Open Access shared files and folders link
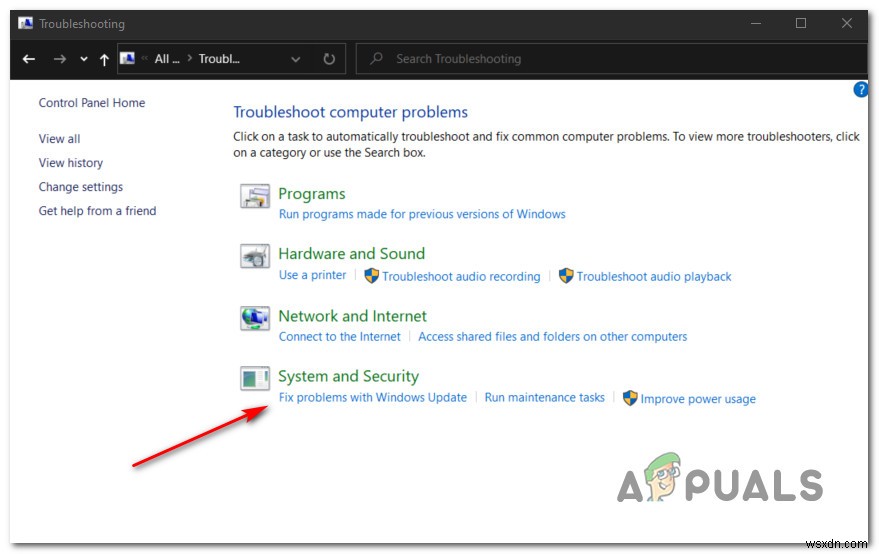The image size is (879, 554). coord(553,336)
